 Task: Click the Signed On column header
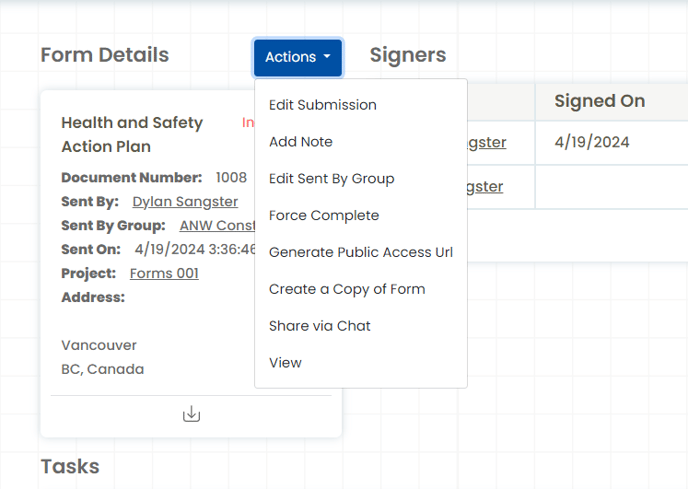tap(599, 101)
